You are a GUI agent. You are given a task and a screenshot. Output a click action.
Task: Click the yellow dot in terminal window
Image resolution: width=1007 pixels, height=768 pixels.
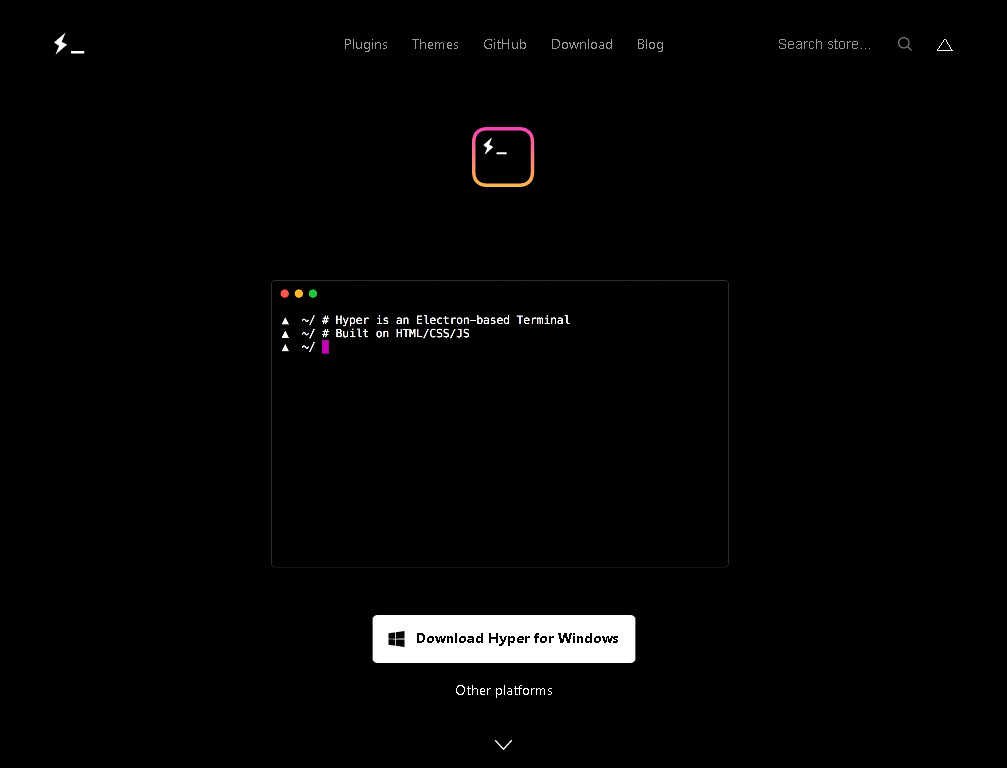[x=299, y=293]
